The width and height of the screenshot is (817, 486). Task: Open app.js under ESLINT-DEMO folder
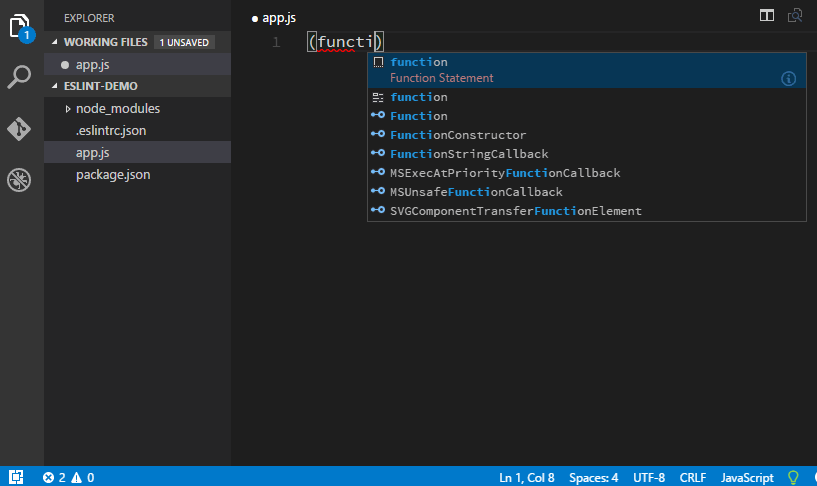138,152
